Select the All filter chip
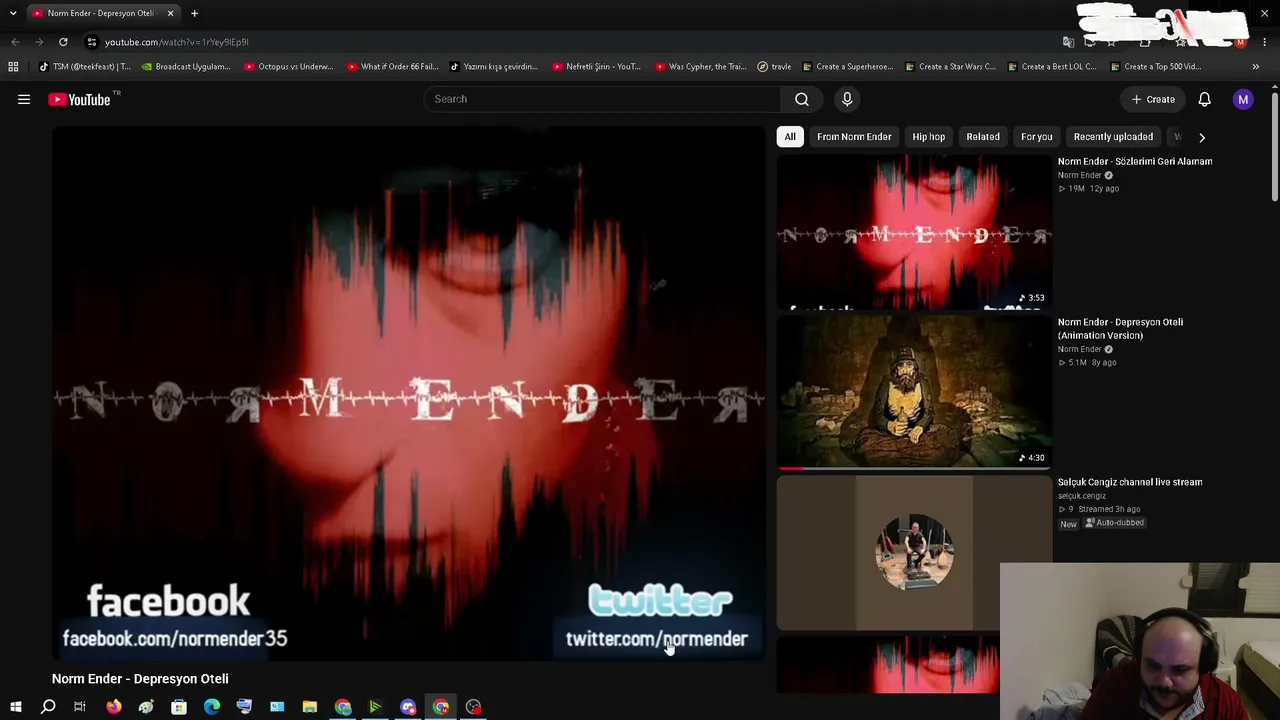 [x=790, y=137]
